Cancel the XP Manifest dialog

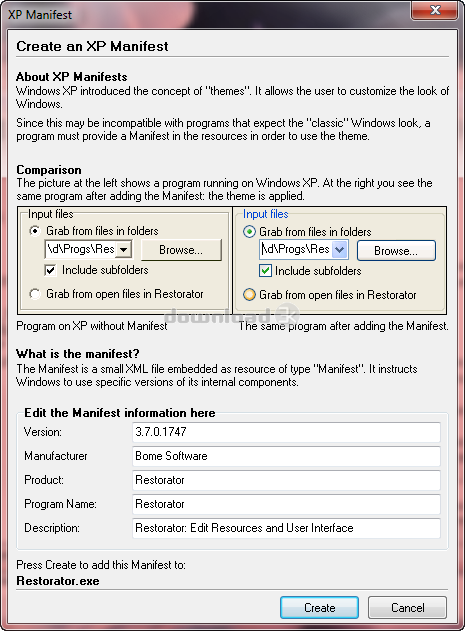[x=407, y=608]
